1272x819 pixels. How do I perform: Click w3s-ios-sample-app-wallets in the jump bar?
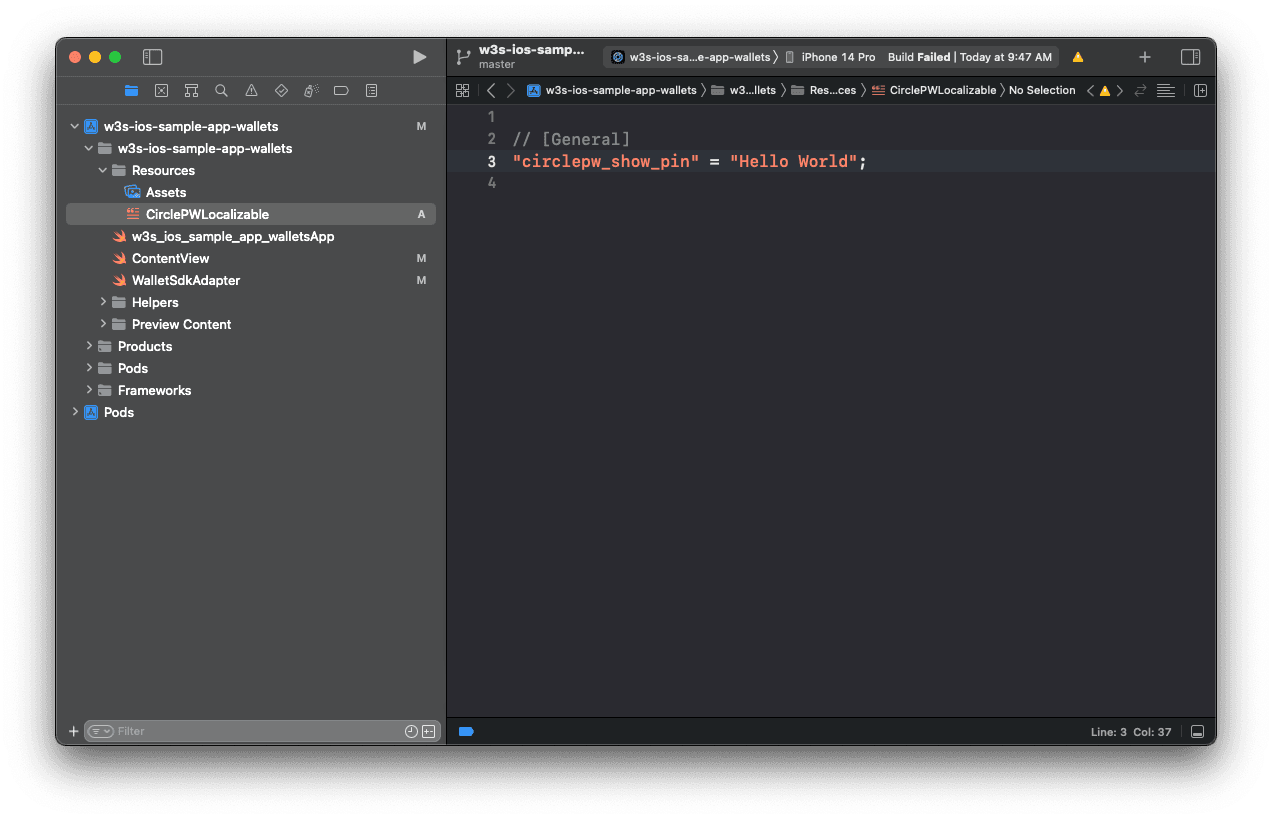(x=612, y=90)
